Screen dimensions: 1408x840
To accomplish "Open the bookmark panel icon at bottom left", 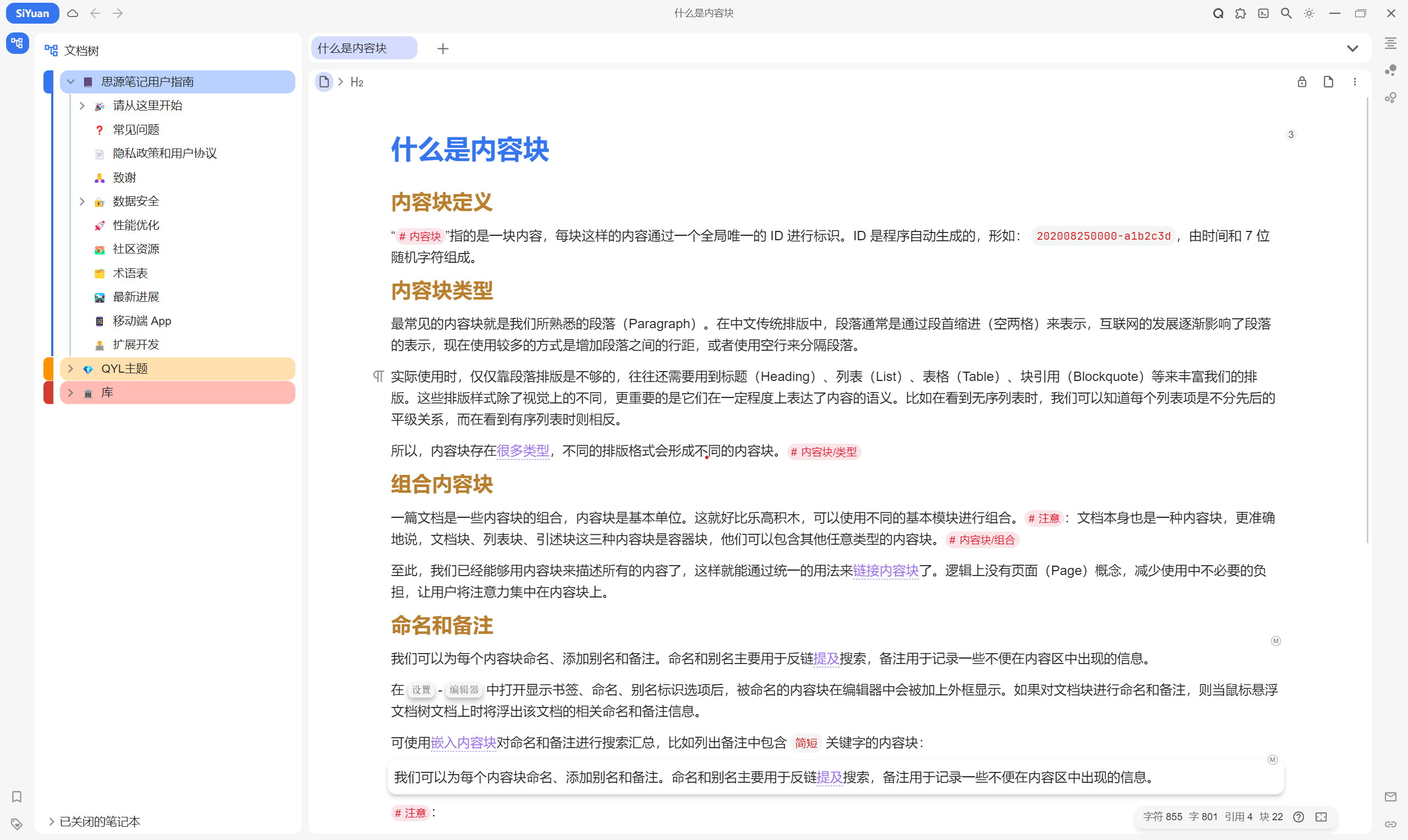I will 16,797.
